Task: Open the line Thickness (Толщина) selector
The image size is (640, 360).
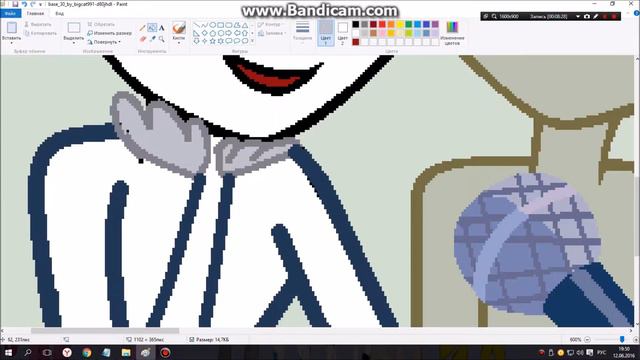Action: [302, 31]
